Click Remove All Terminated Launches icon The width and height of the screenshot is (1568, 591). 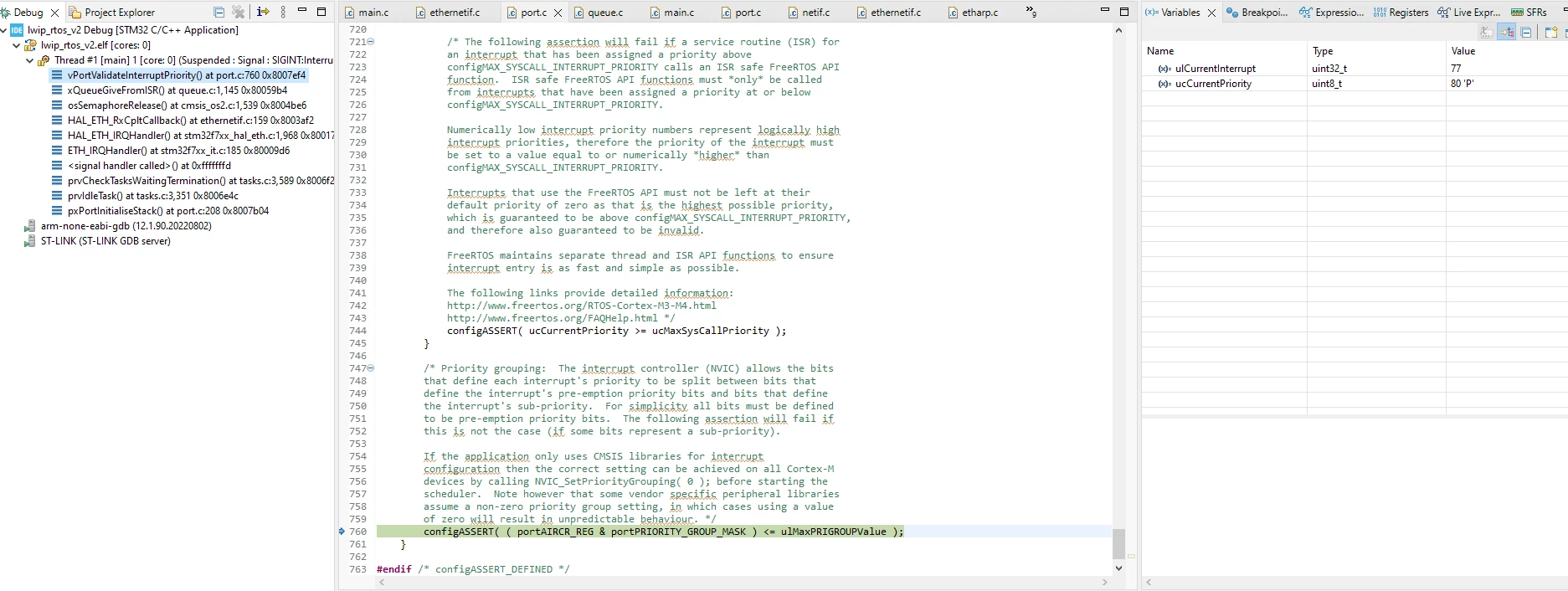point(239,12)
